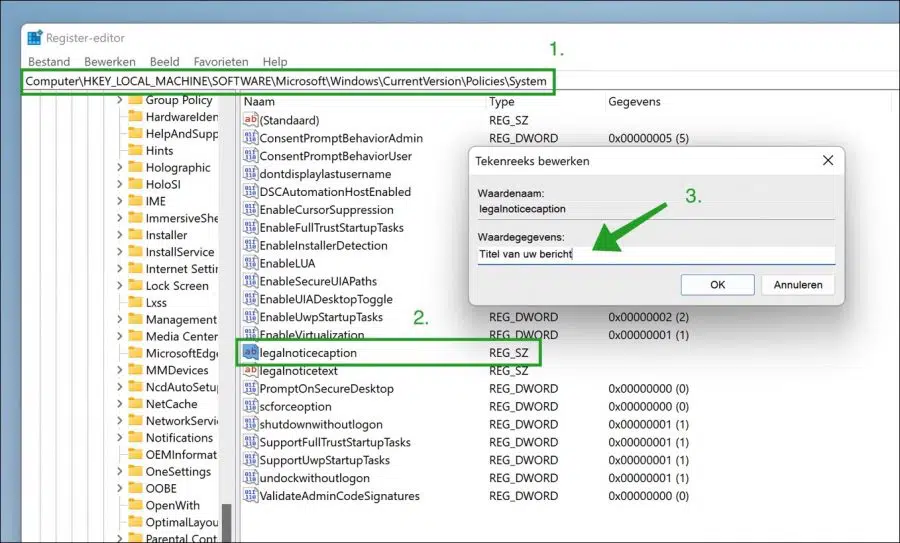Click the ConsentPromptBehaviorAdmin DWORD icon

click(250, 137)
